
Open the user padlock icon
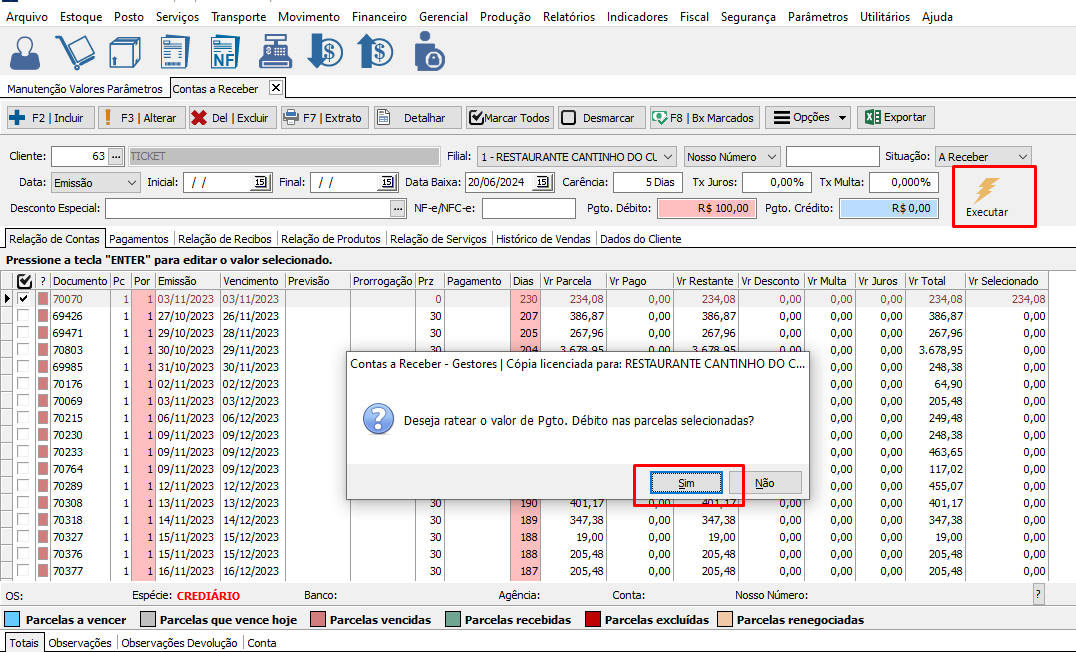428,52
